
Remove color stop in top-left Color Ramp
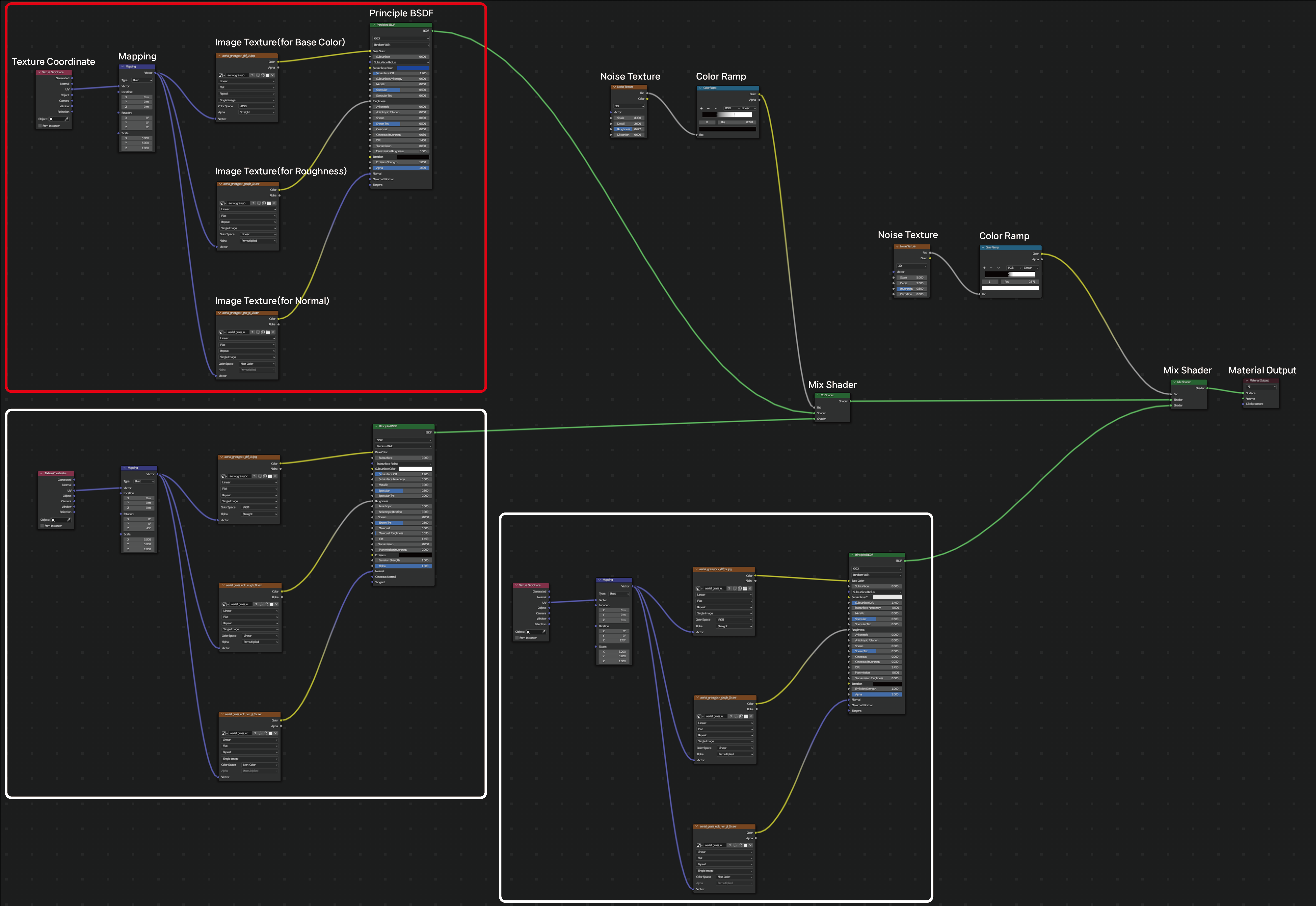708,108
